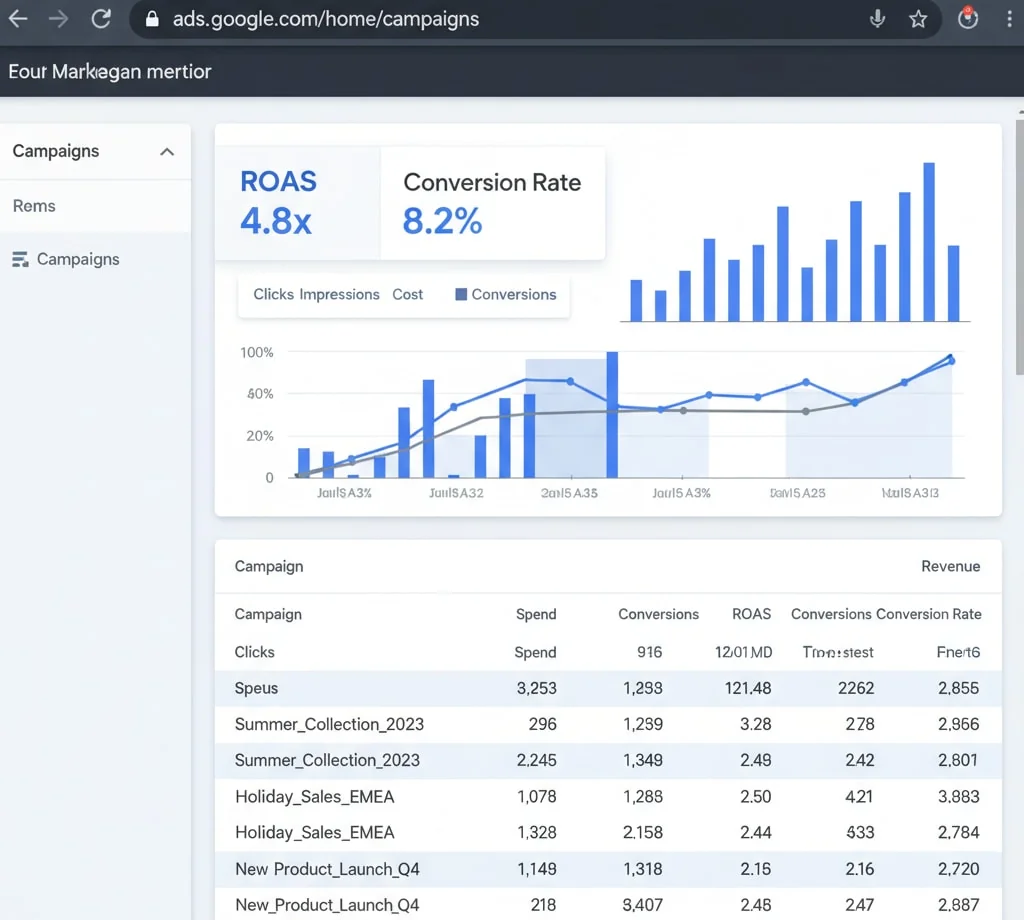Reload the page with the refresh icon
1024x920 pixels.
[100, 18]
